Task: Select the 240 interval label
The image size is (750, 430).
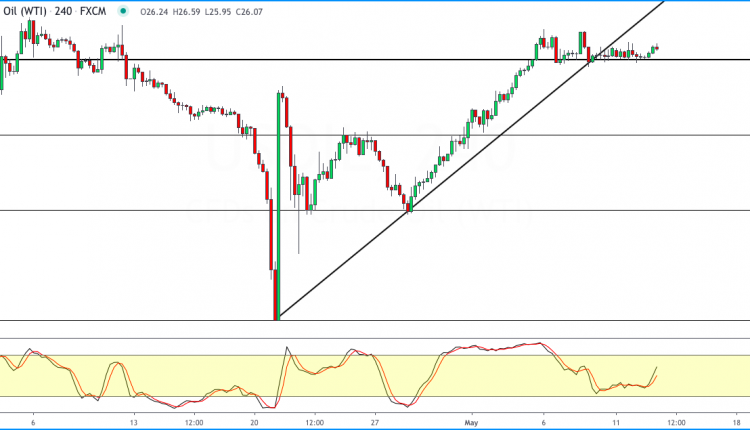Action: 64,11
